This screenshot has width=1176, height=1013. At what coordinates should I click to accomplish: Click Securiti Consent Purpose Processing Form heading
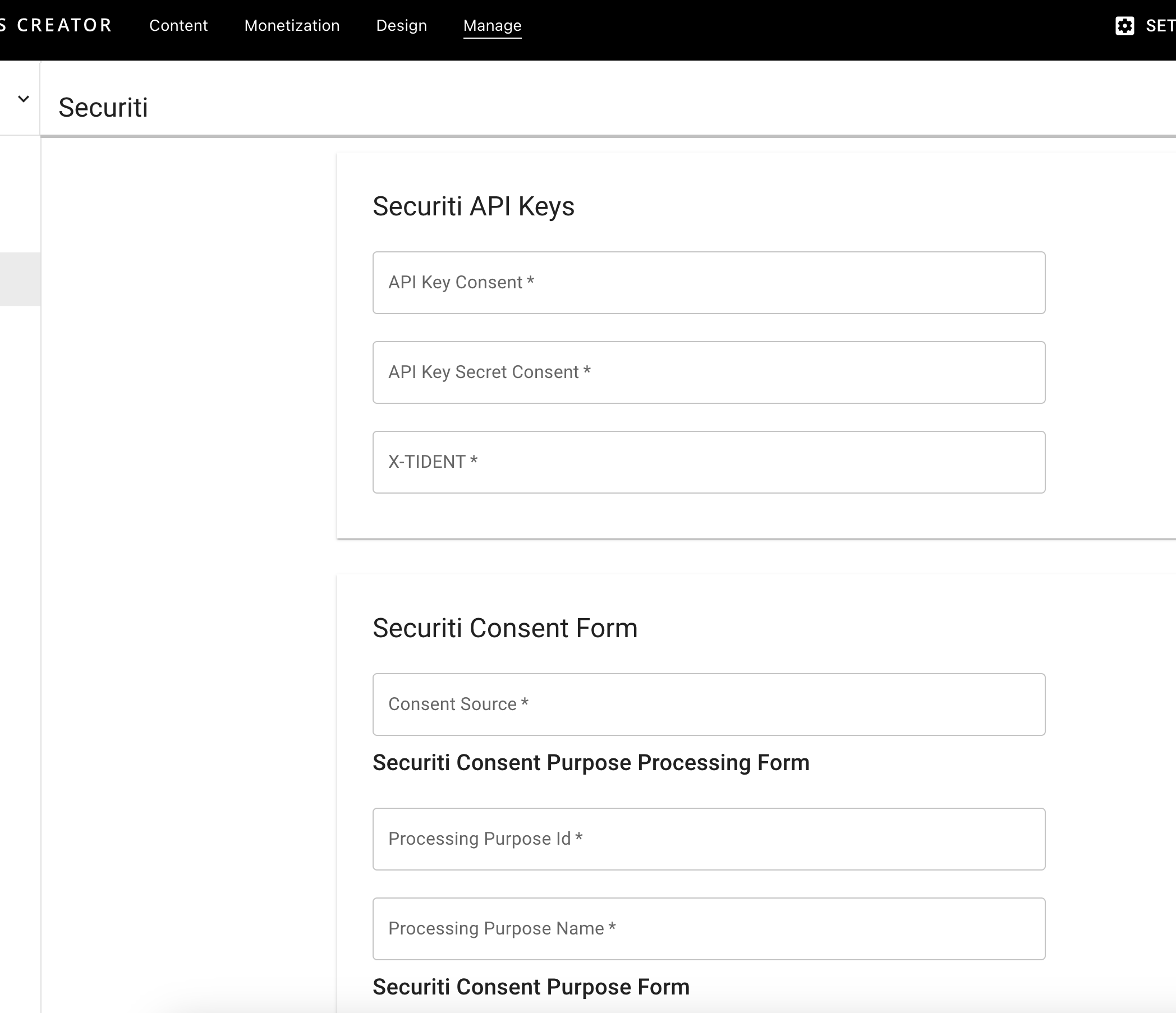pos(591,762)
